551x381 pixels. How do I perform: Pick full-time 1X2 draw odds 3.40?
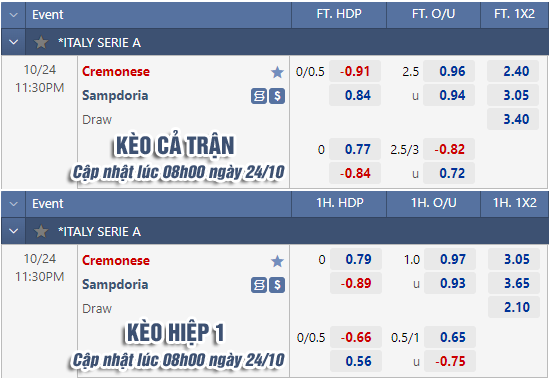(513, 119)
